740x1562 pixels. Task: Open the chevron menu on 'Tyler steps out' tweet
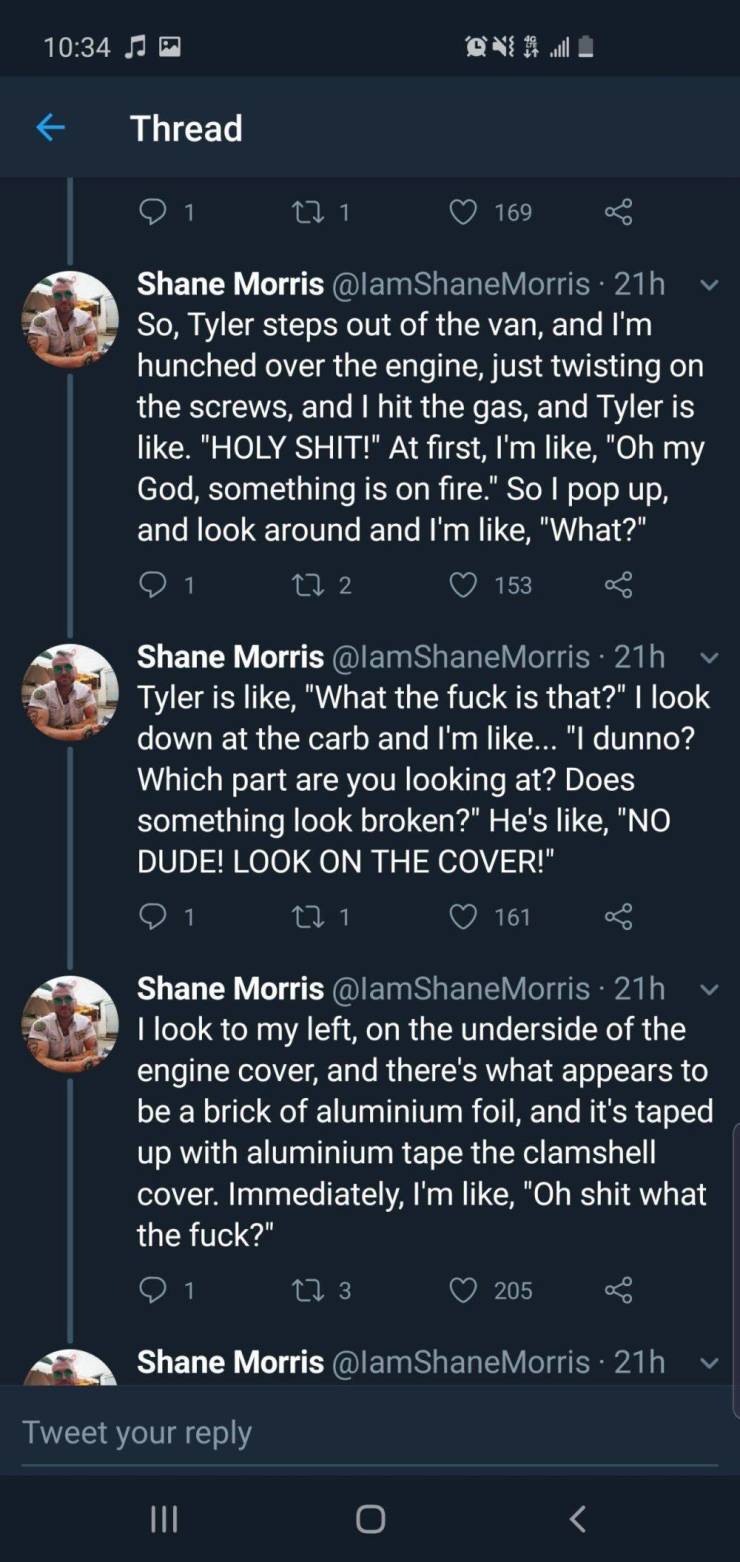pyautogui.click(x=708, y=285)
